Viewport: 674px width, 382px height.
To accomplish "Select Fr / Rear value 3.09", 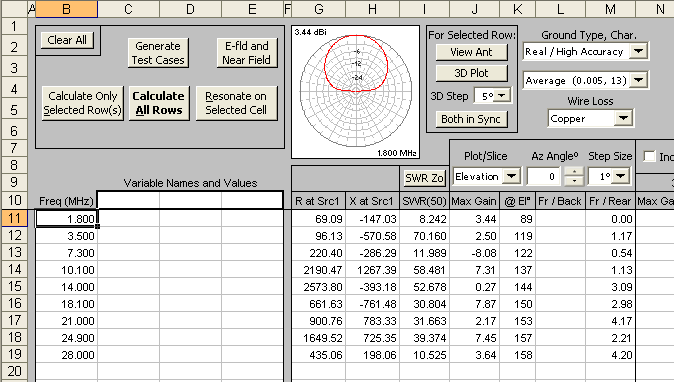I will click(610, 287).
